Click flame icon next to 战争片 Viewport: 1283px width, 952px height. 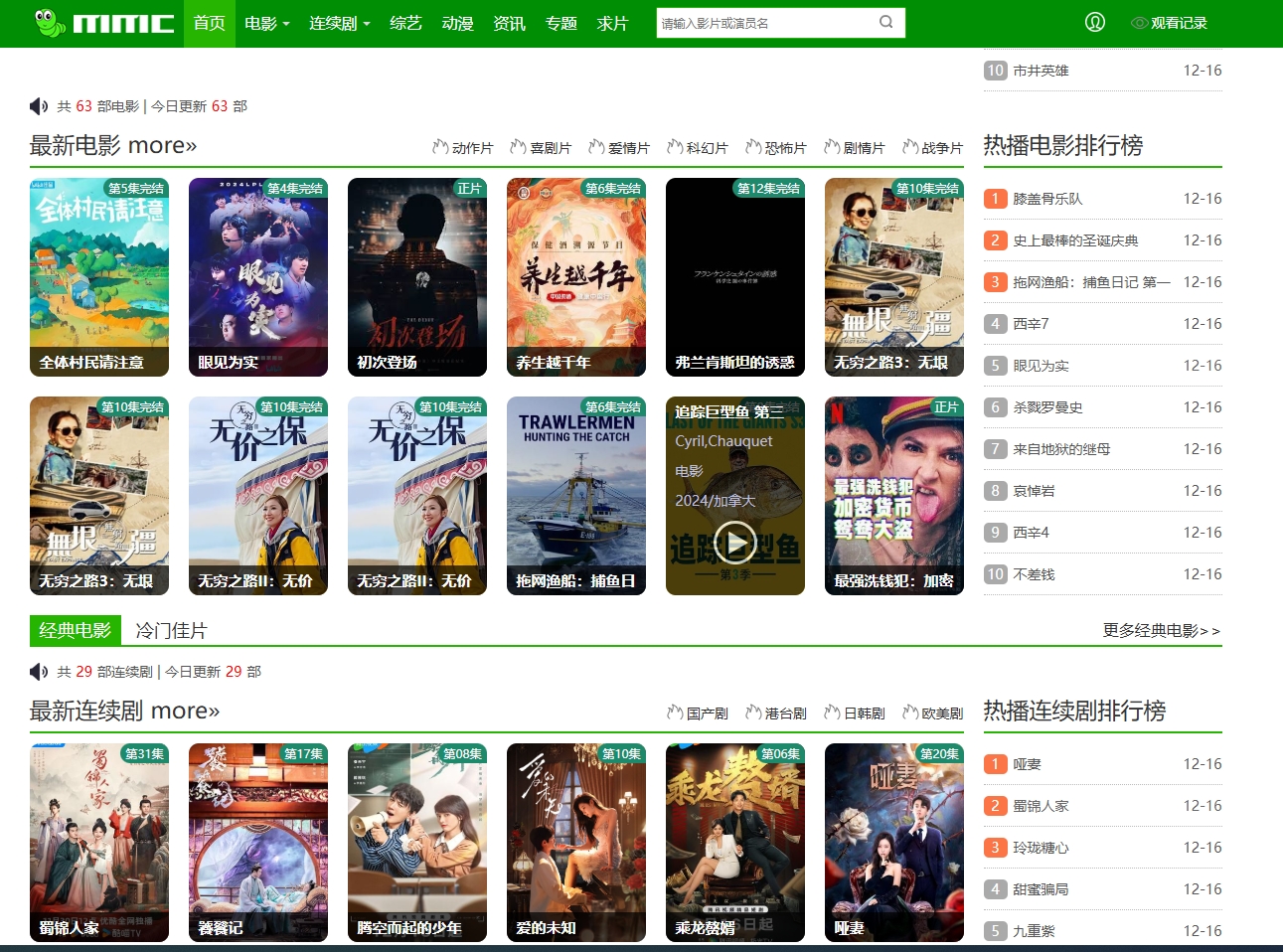point(910,147)
